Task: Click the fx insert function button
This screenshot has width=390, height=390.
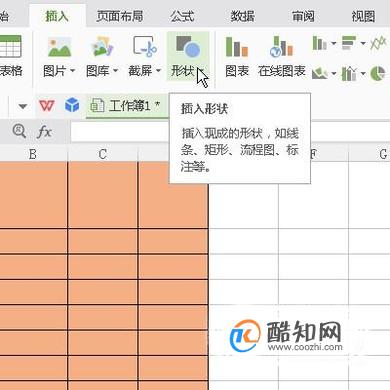Action: 44,132
